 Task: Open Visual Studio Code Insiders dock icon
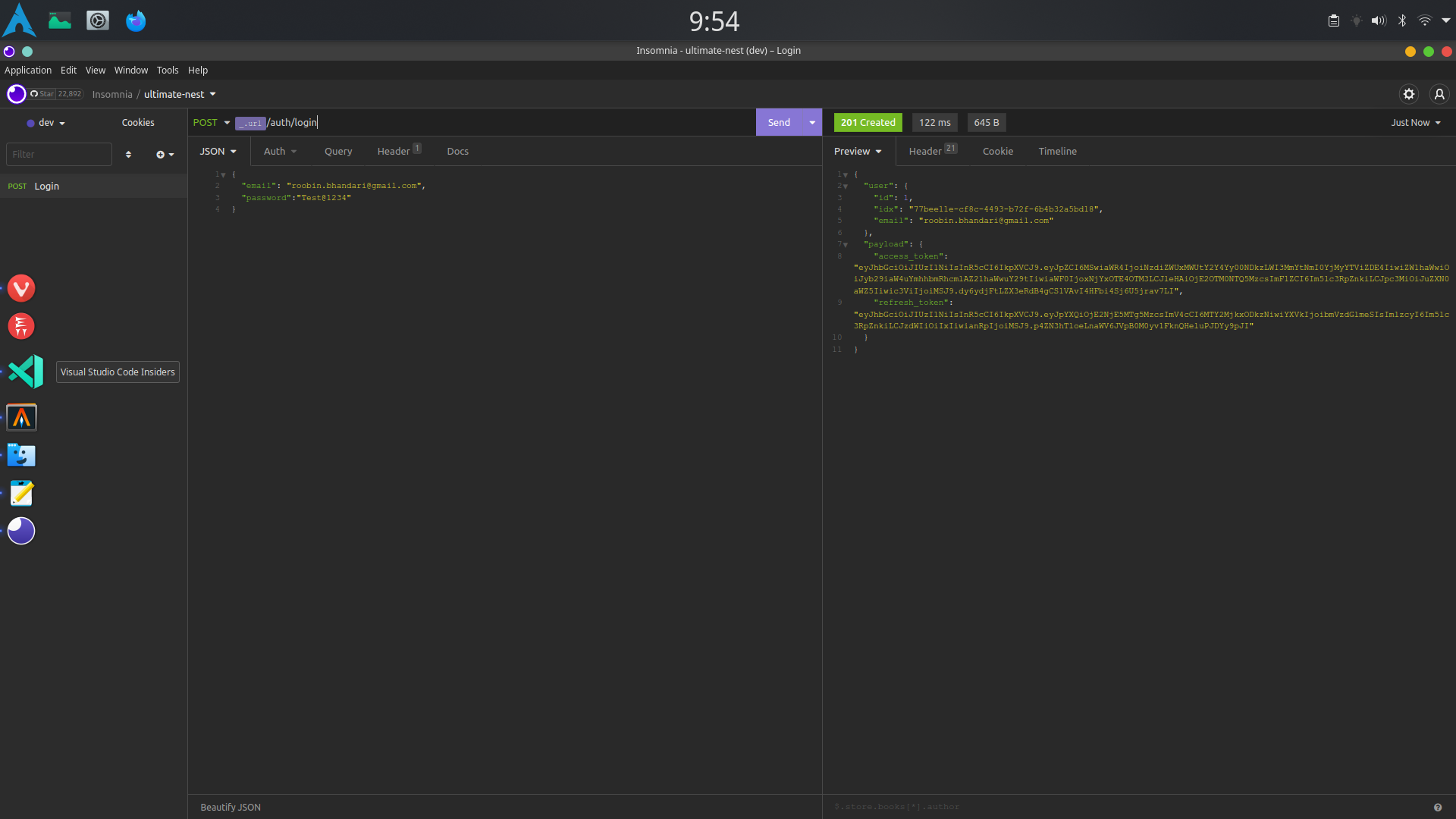26,372
